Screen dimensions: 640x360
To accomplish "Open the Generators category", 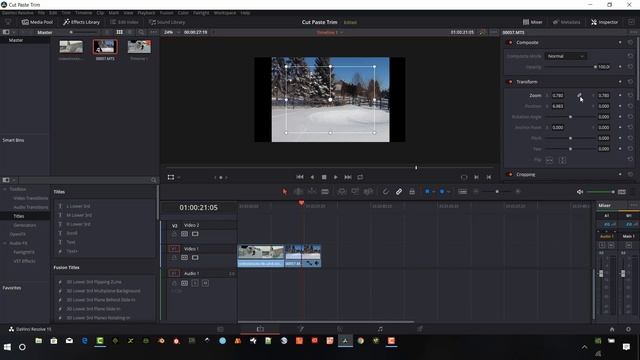I will tap(24, 225).
